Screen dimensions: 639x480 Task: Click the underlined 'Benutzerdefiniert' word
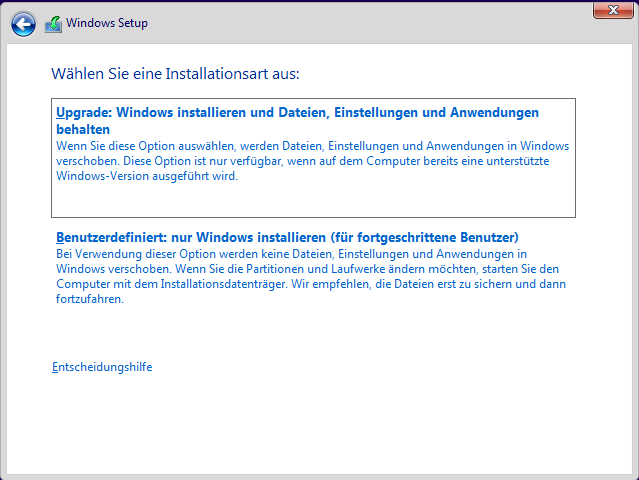coord(106,238)
